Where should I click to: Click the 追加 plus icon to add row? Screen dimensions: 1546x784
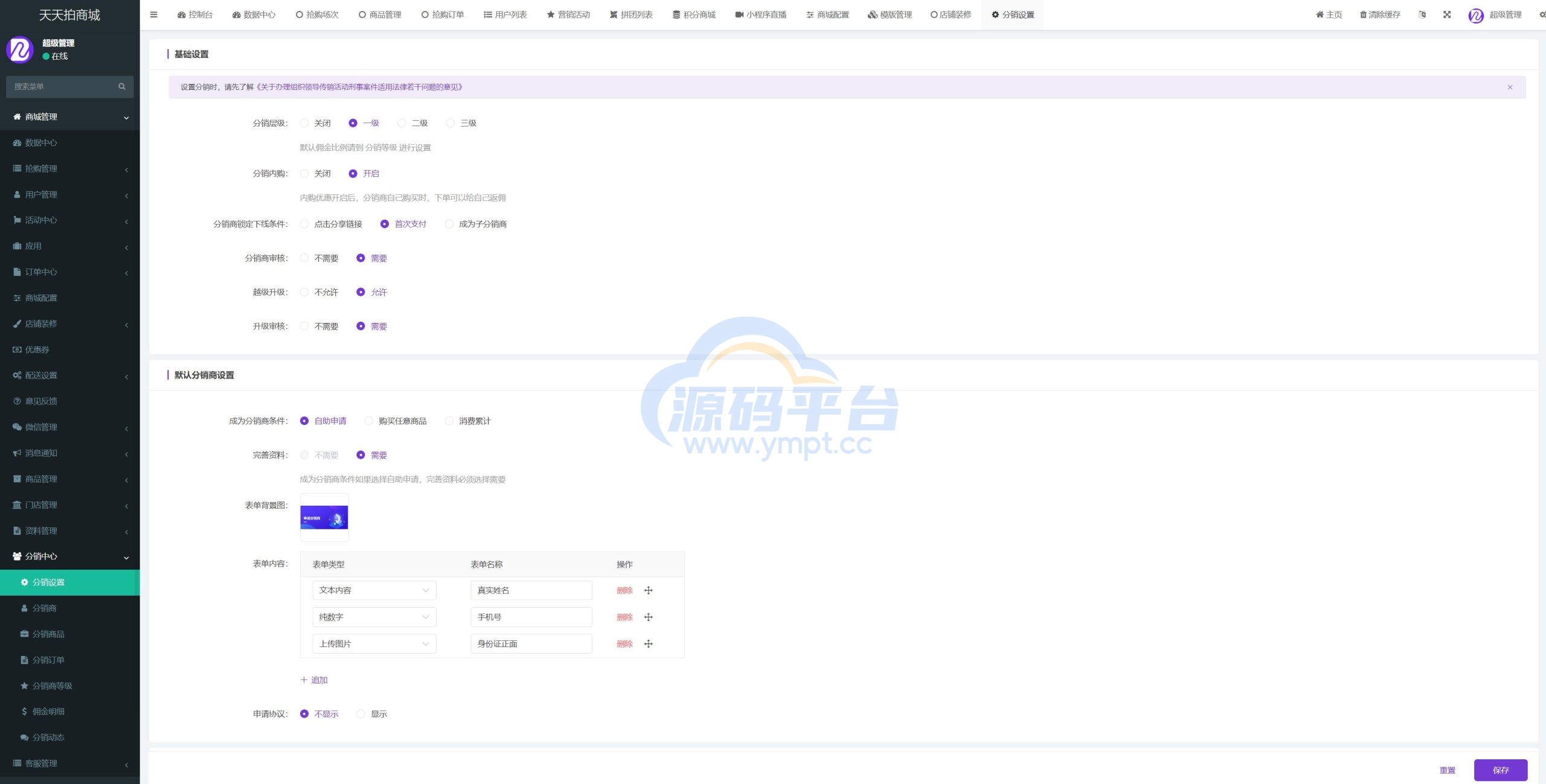coord(304,680)
